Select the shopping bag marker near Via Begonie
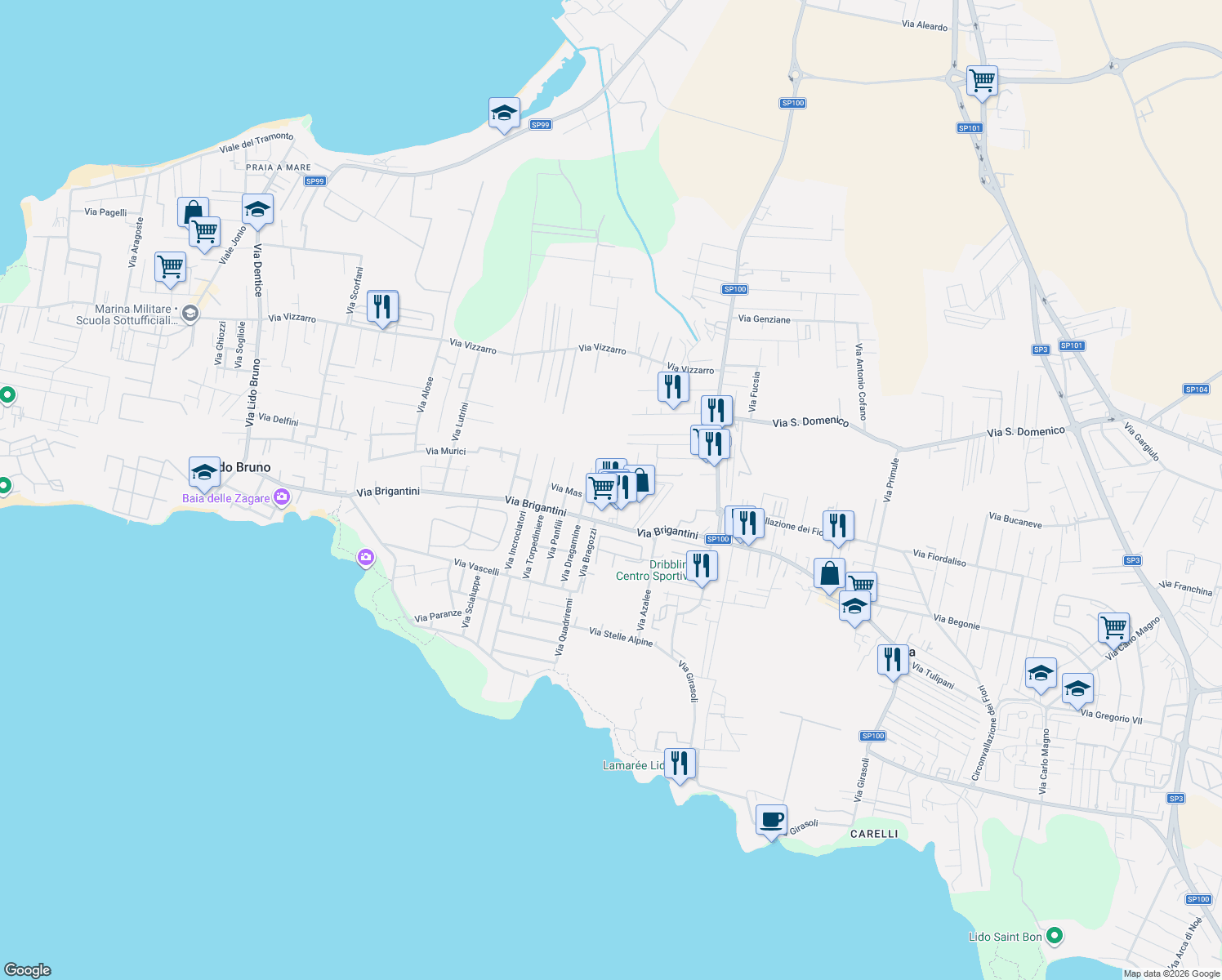The width and height of the screenshot is (1222, 980). 829,574
